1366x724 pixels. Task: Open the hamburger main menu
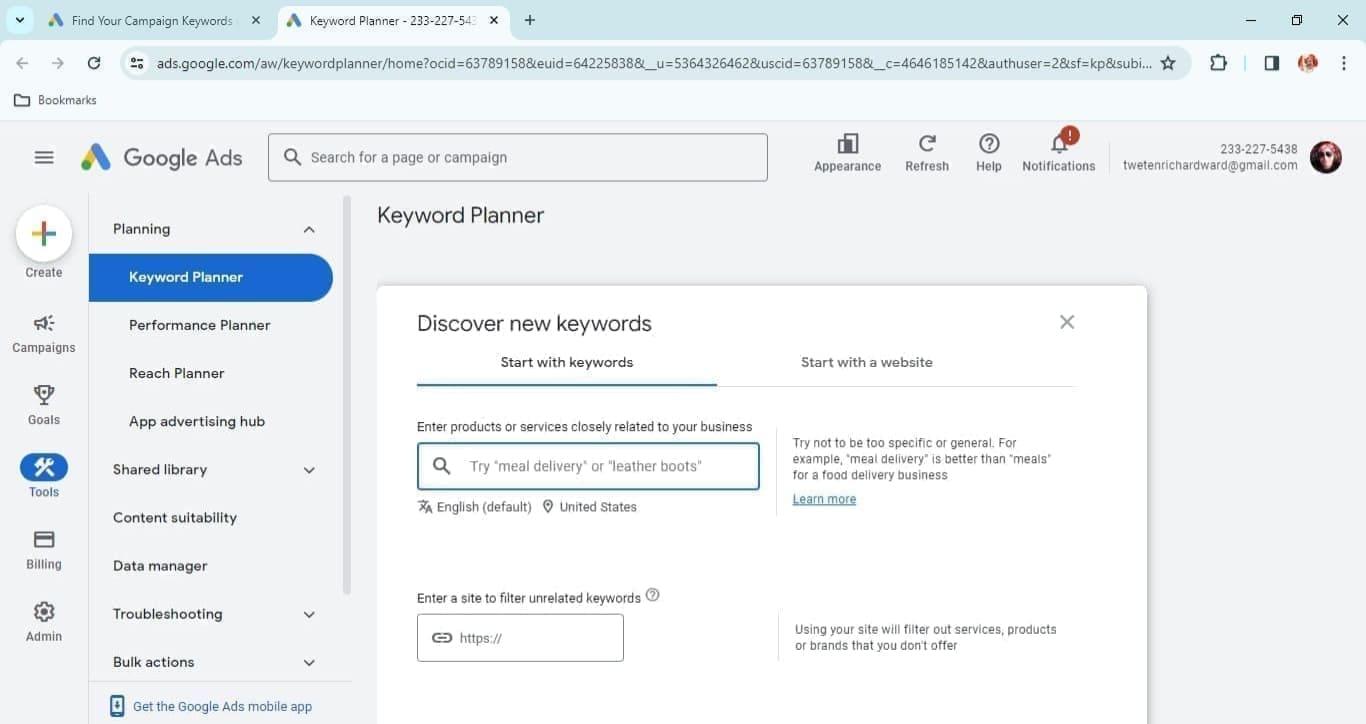(x=44, y=158)
